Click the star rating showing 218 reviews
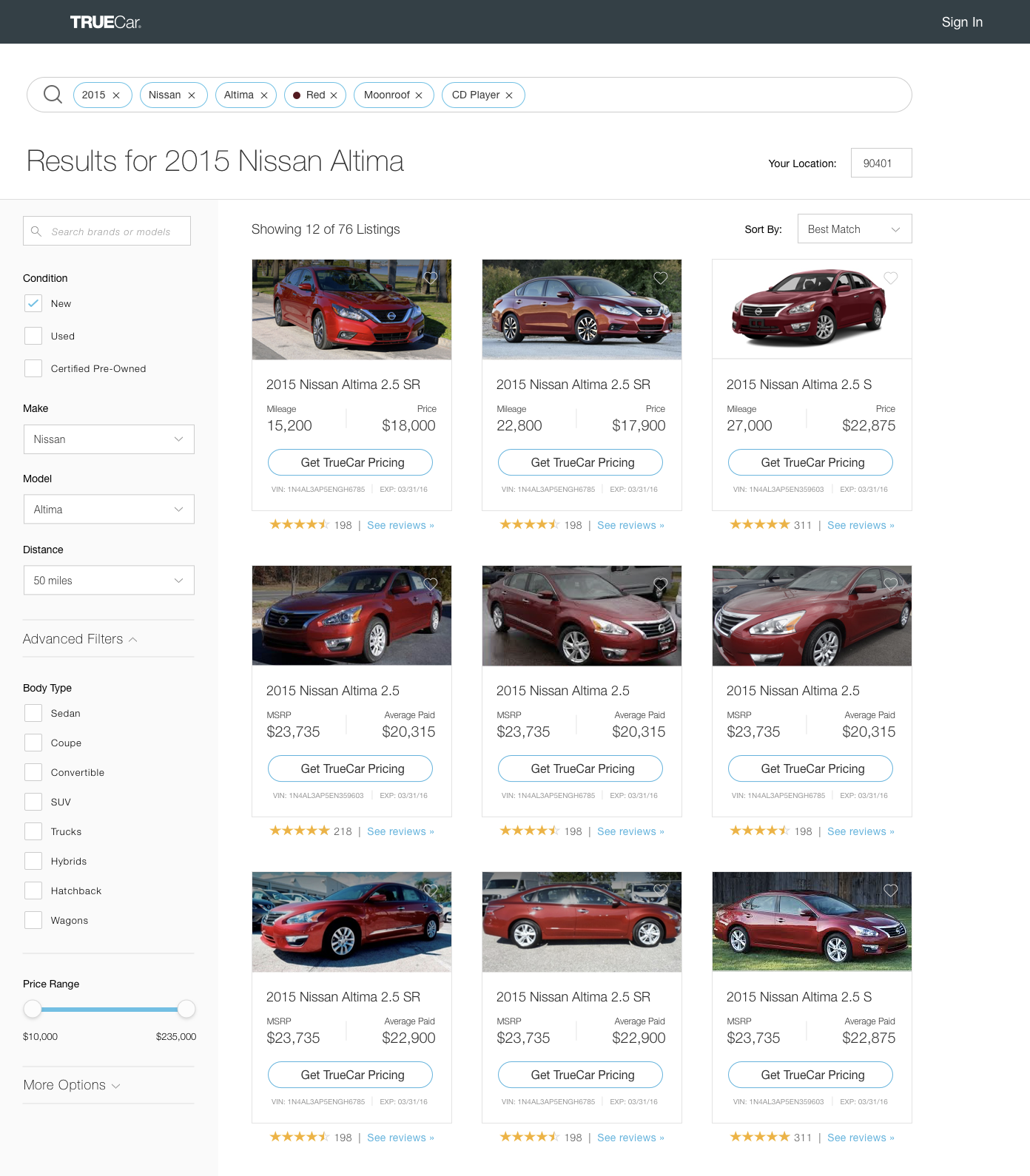Viewport: 1030px width, 1176px height. point(300,831)
